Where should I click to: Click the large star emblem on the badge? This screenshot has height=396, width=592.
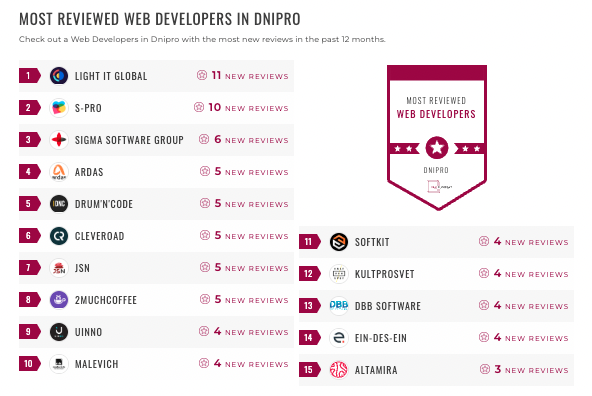point(437,148)
